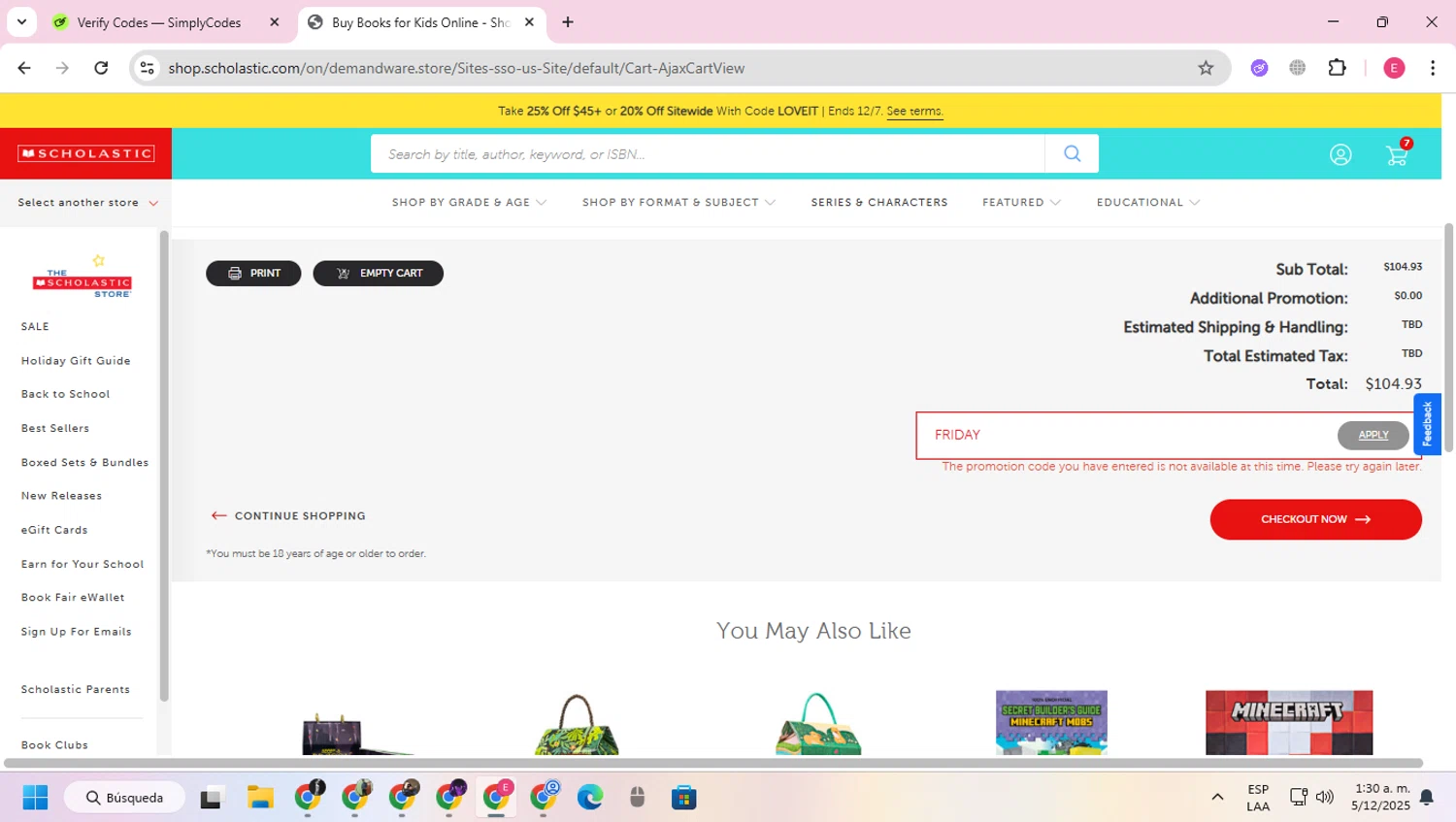This screenshot has width=1456, height=822.
Task: Open the tab search dropdown arrow
Action: [x=21, y=21]
